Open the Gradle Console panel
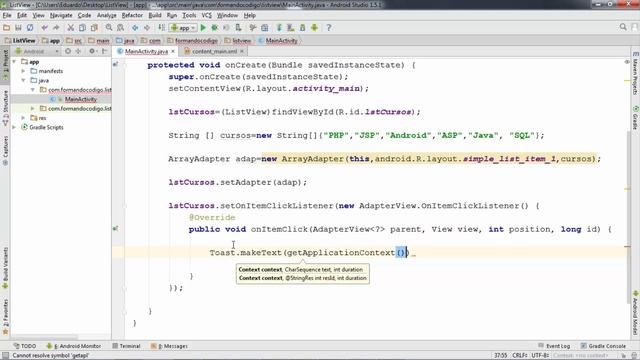This screenshot has height=360, width=640. point(603,346)
